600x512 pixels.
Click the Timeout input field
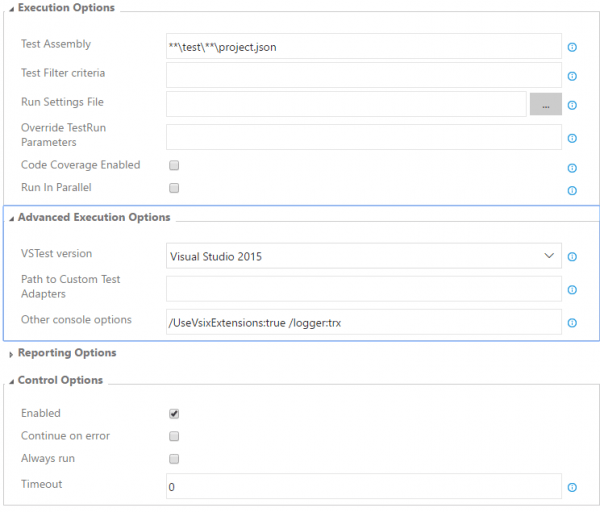coord(363,486)
